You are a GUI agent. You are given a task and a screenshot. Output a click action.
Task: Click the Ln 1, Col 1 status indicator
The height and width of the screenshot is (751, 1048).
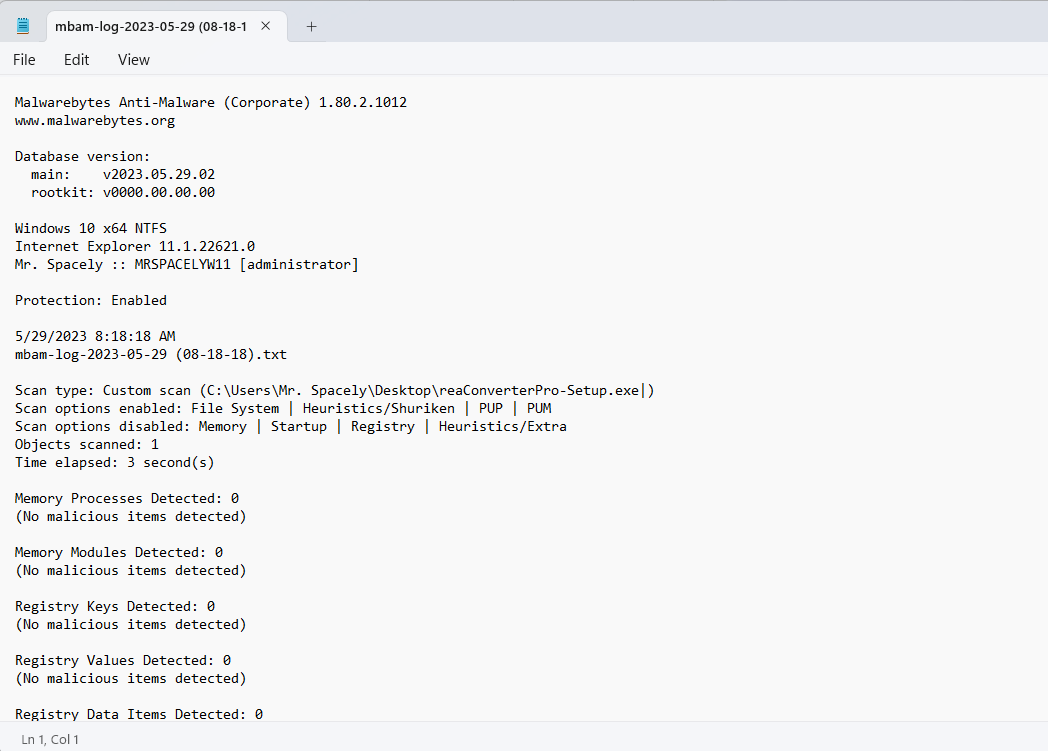coord(50,740)
